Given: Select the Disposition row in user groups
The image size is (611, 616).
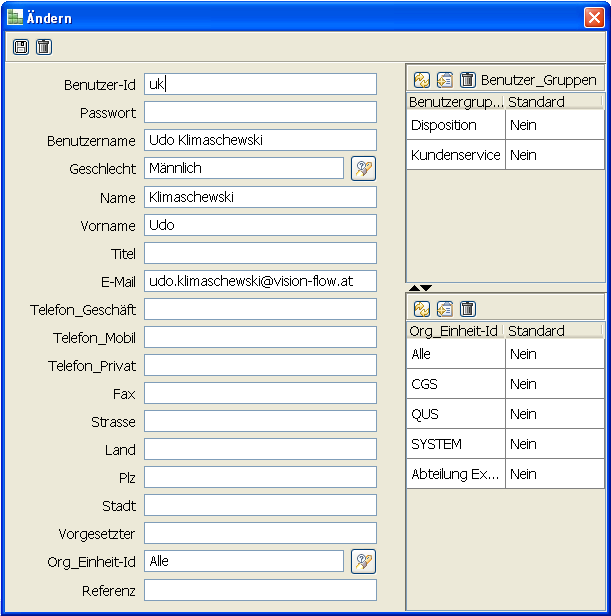Looking at the screenshot, I should pos(455,125).
